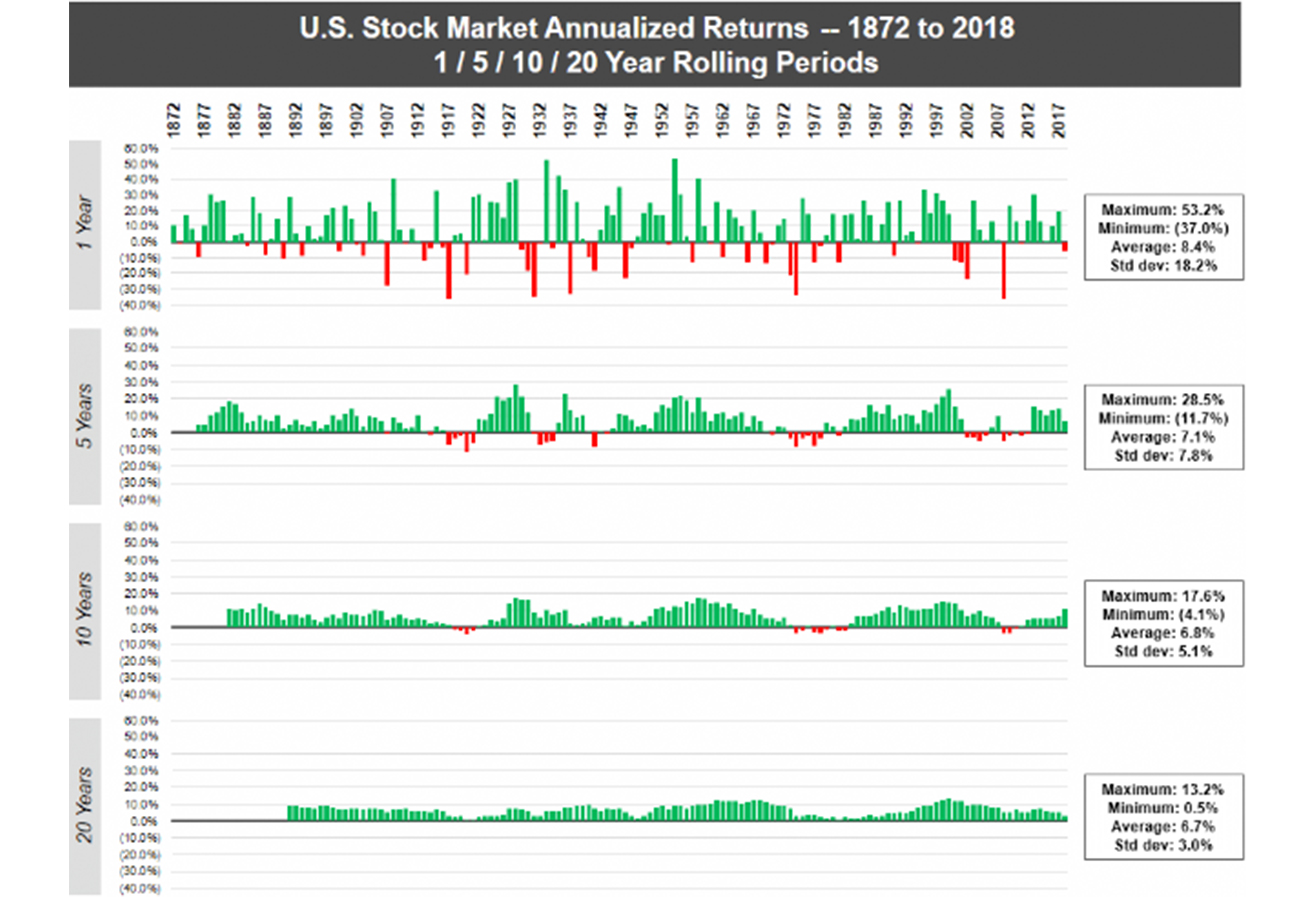Select the "1 Year" row label
Viewport: 1312px width, 900px height.
(x=86, y=223)
